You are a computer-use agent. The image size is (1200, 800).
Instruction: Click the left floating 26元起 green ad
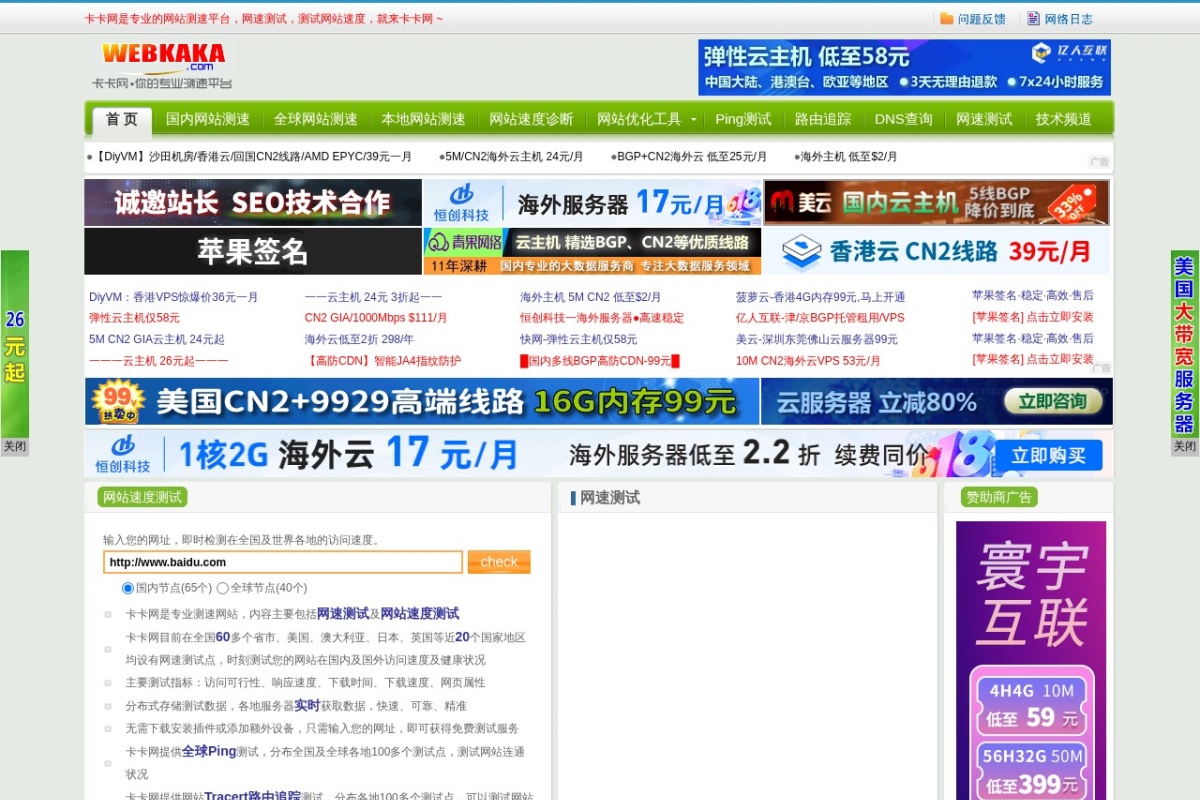click(x=15, y=343)
